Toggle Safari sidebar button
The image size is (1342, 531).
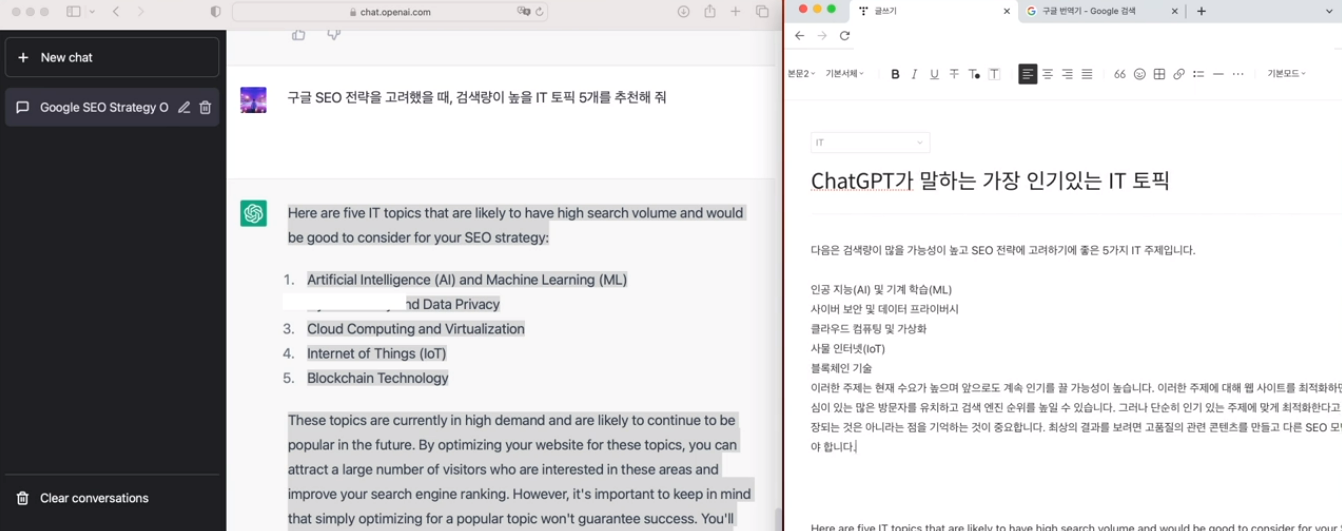pos(73,12)
